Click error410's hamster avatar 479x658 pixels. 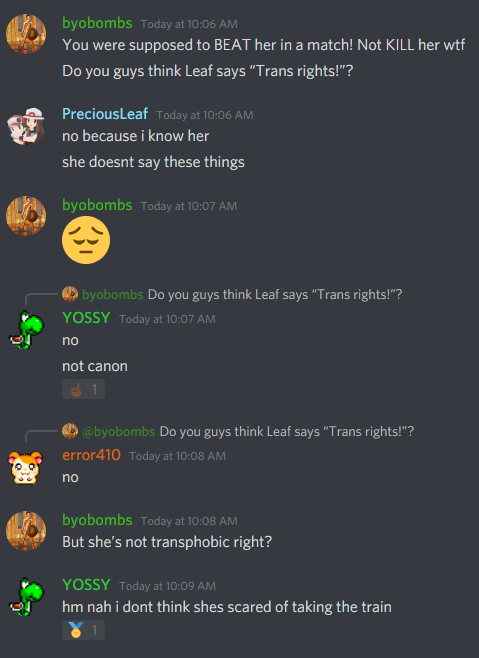[26, 467]
